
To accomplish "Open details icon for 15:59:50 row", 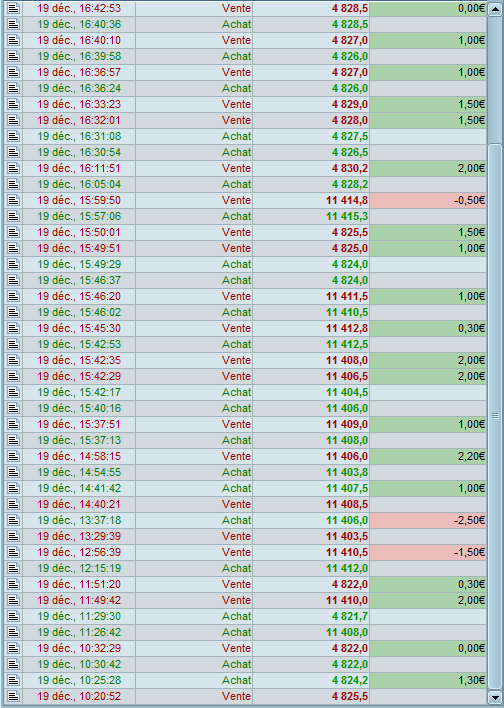I will (x=14, y=200).
